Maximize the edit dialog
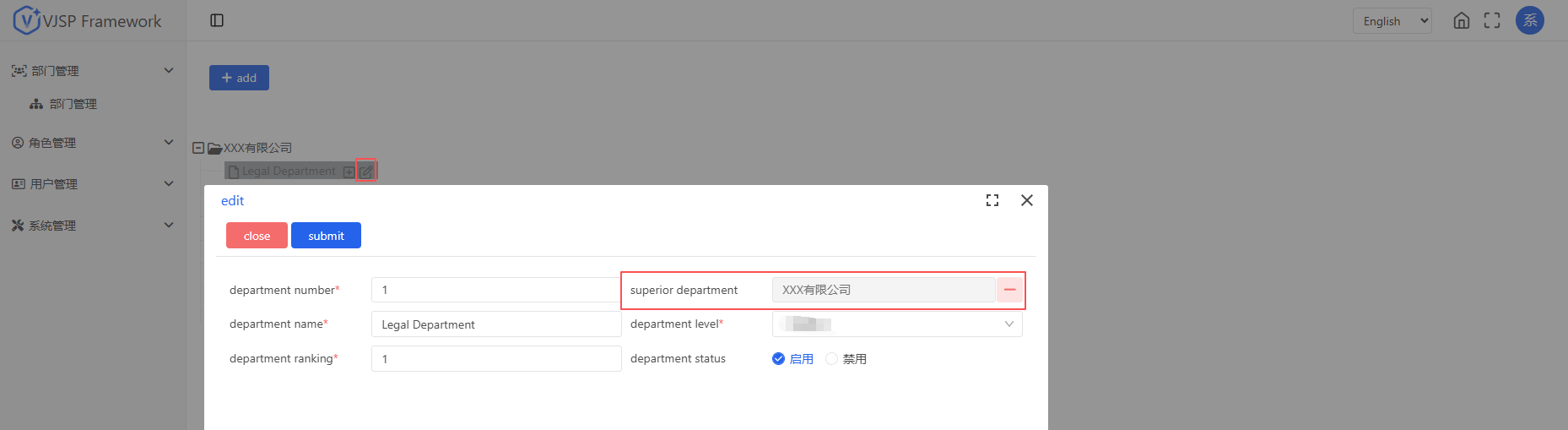Image resolution: width=1568 pixels, height=430 pixels. (x=992, y=200)
